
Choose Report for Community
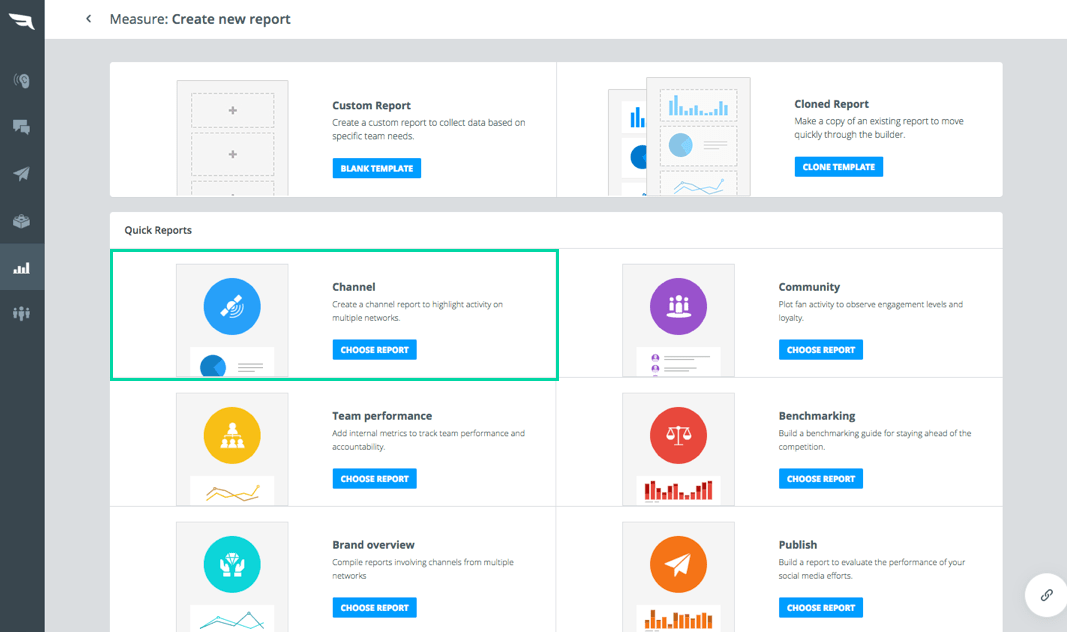click(821, 350)
